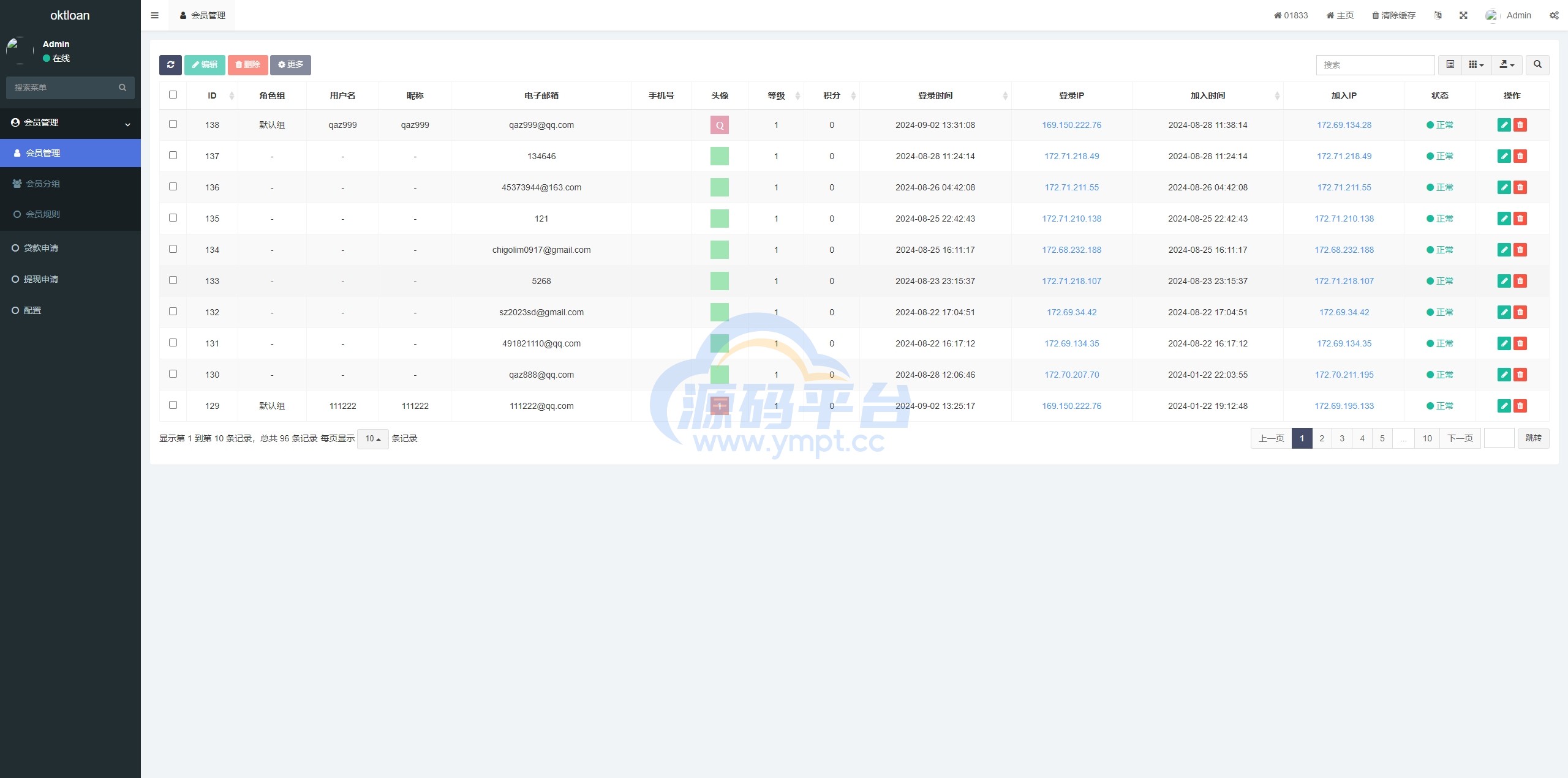Toggle the sidebar hamburger menu icon
This screenshot has height=778, width=1568.
pyautogui.click(x=154, y=15)
